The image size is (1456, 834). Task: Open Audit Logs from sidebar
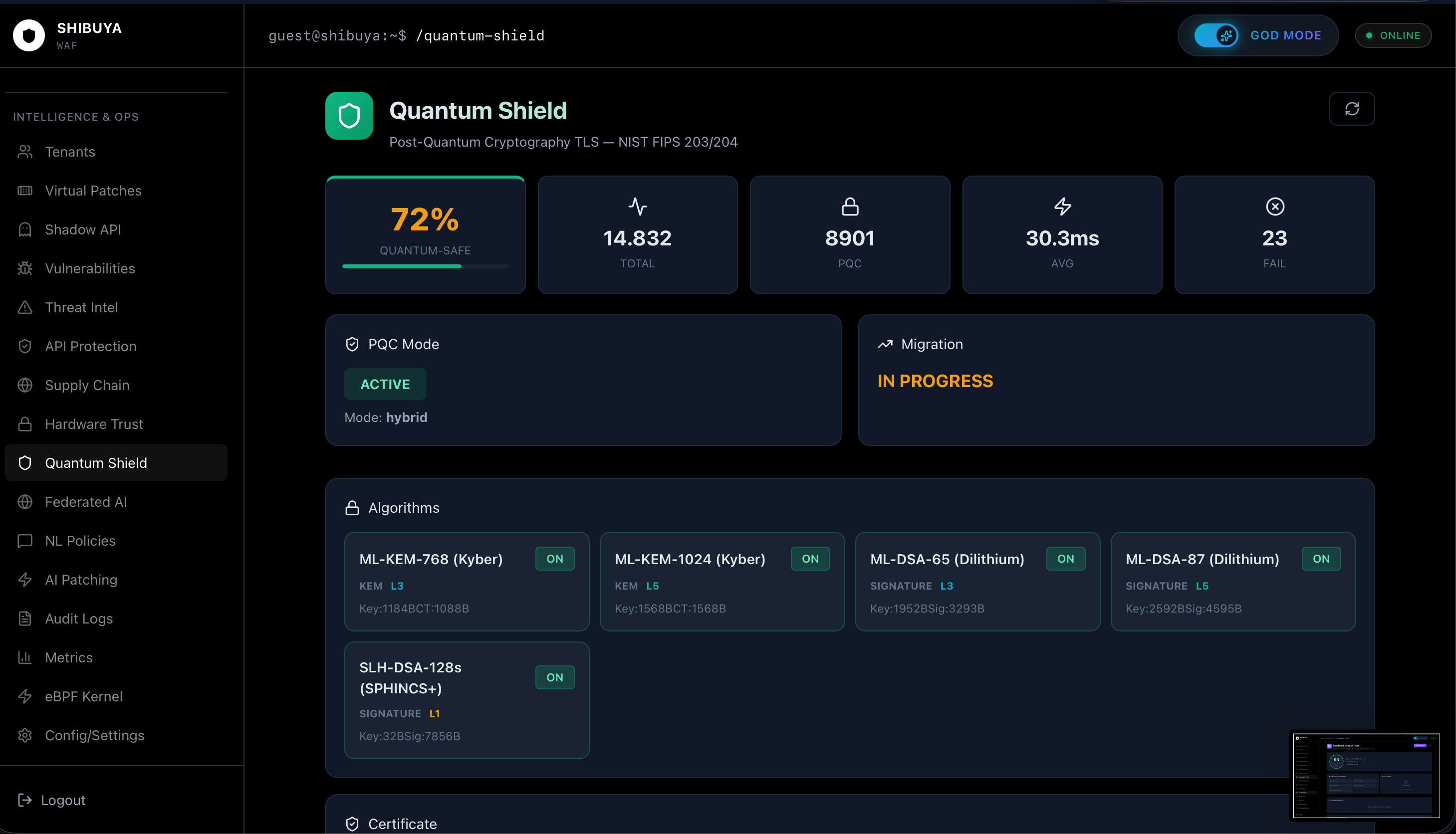[x=79, y=619]
